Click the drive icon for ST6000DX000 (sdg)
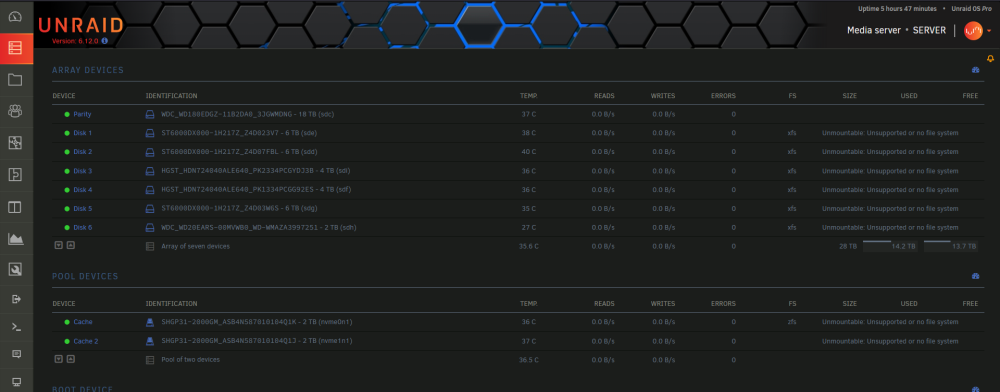This screenshot has width=1000, height=392. [x=151, y=208]
